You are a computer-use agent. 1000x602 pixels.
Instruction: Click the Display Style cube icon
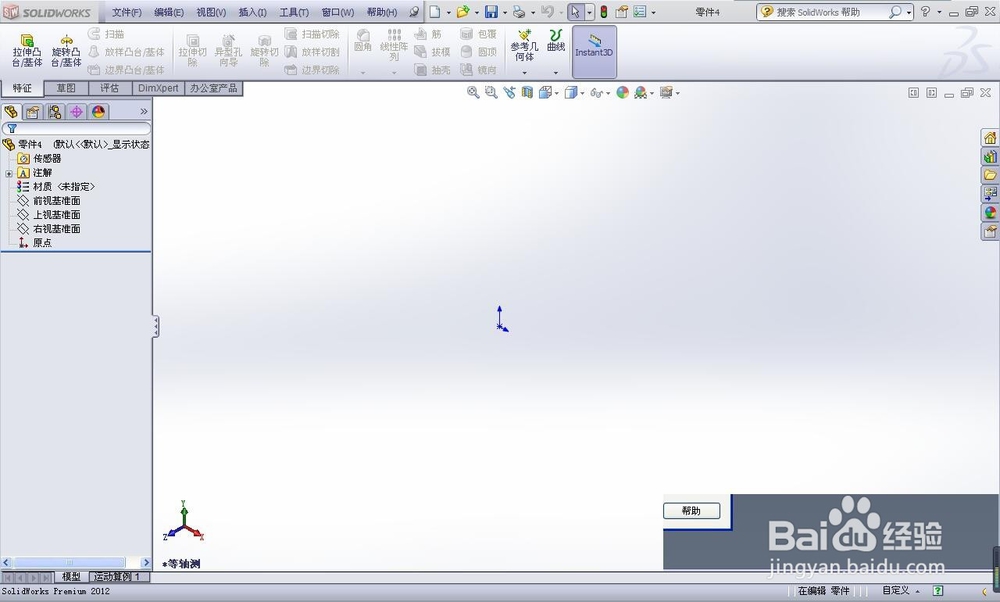(x=571, y=92)
